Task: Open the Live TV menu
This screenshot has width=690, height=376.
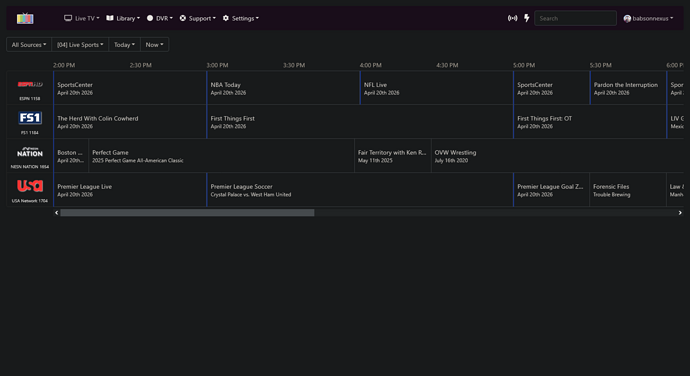Action: [x=81, y=18]
